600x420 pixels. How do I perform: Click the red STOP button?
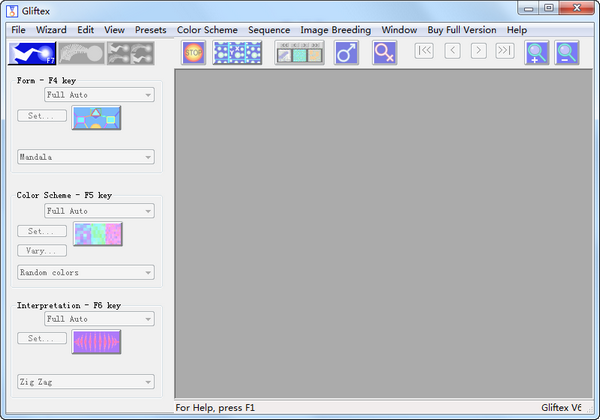[x=193, y=53]
